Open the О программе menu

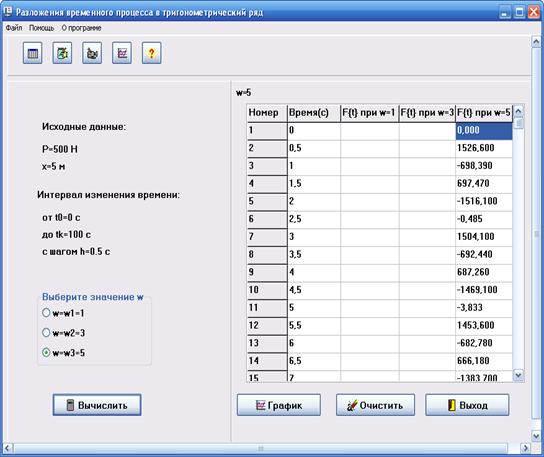coord(81,28)
